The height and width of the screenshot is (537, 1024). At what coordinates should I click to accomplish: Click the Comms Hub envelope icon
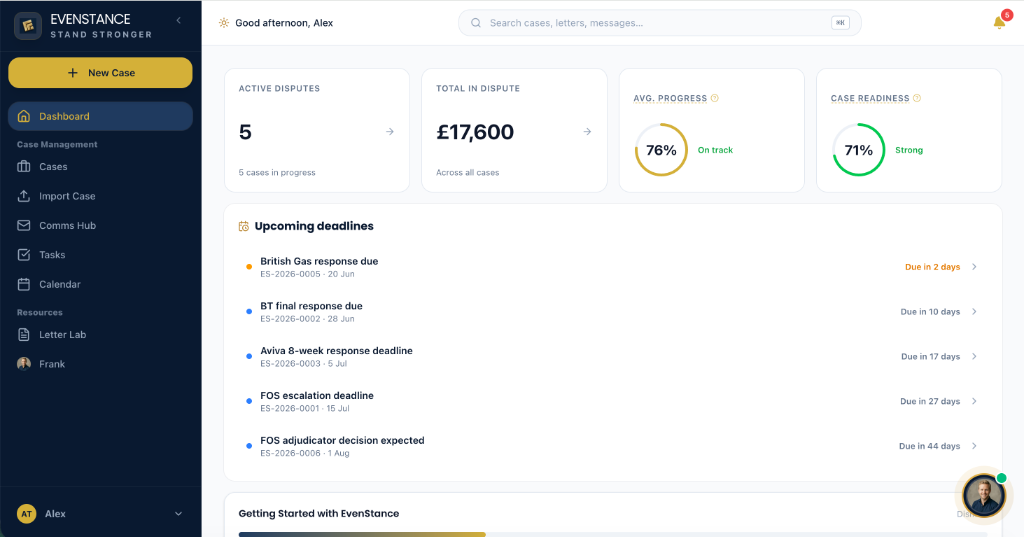tap(24, 225)
